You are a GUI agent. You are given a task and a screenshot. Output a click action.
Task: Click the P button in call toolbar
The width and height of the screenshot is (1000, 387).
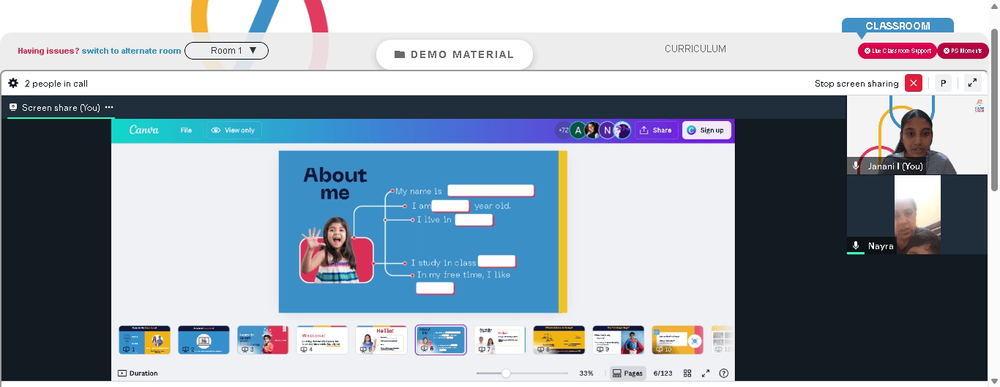(943, 83)
